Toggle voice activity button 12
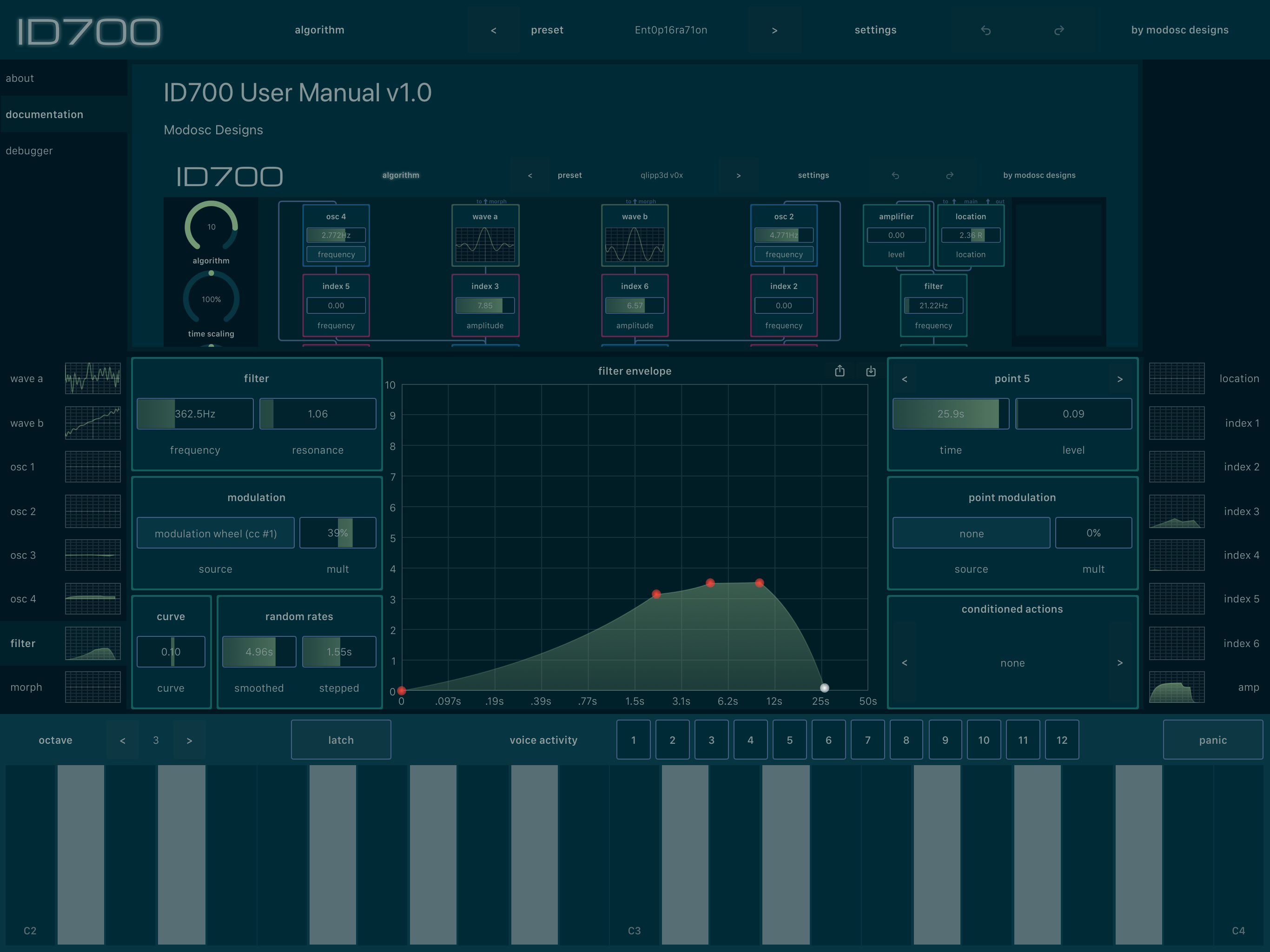 (1062, 740)
